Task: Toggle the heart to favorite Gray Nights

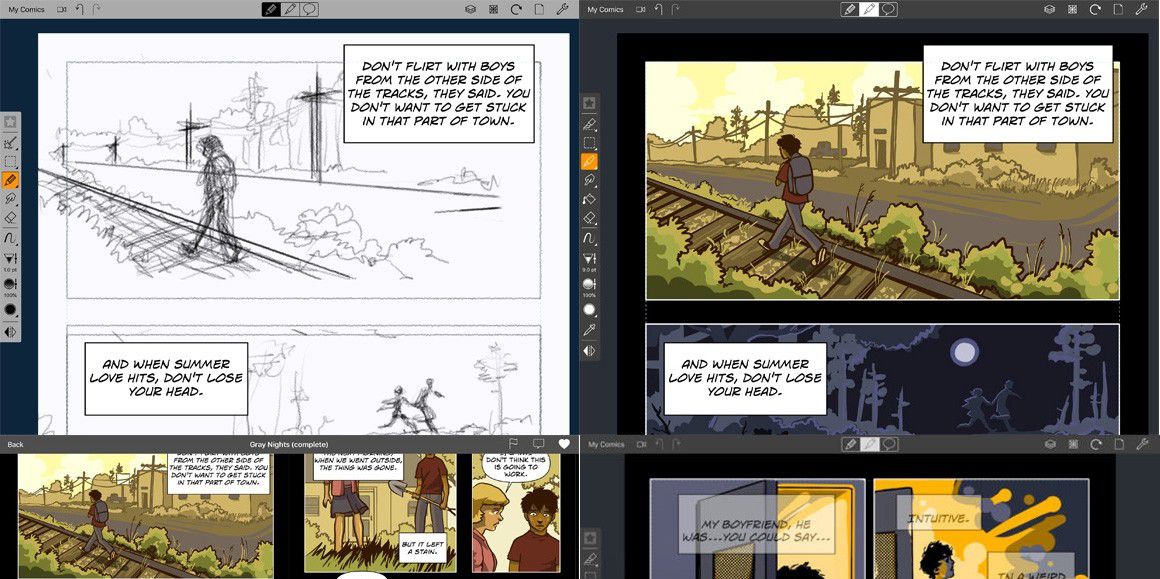Action: tap(562, 444)
